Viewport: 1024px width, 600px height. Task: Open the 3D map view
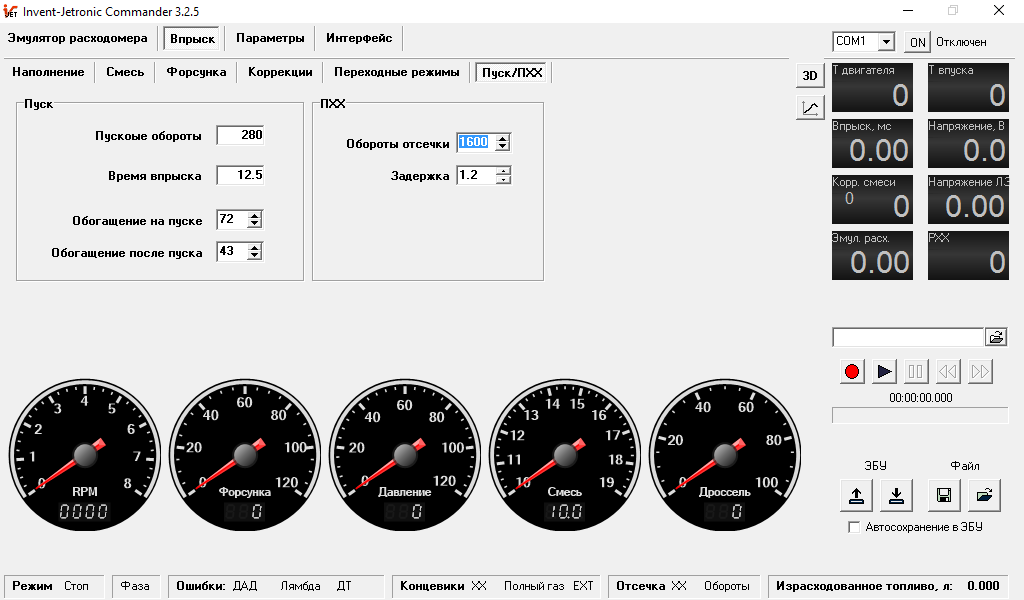pos(810,76)
